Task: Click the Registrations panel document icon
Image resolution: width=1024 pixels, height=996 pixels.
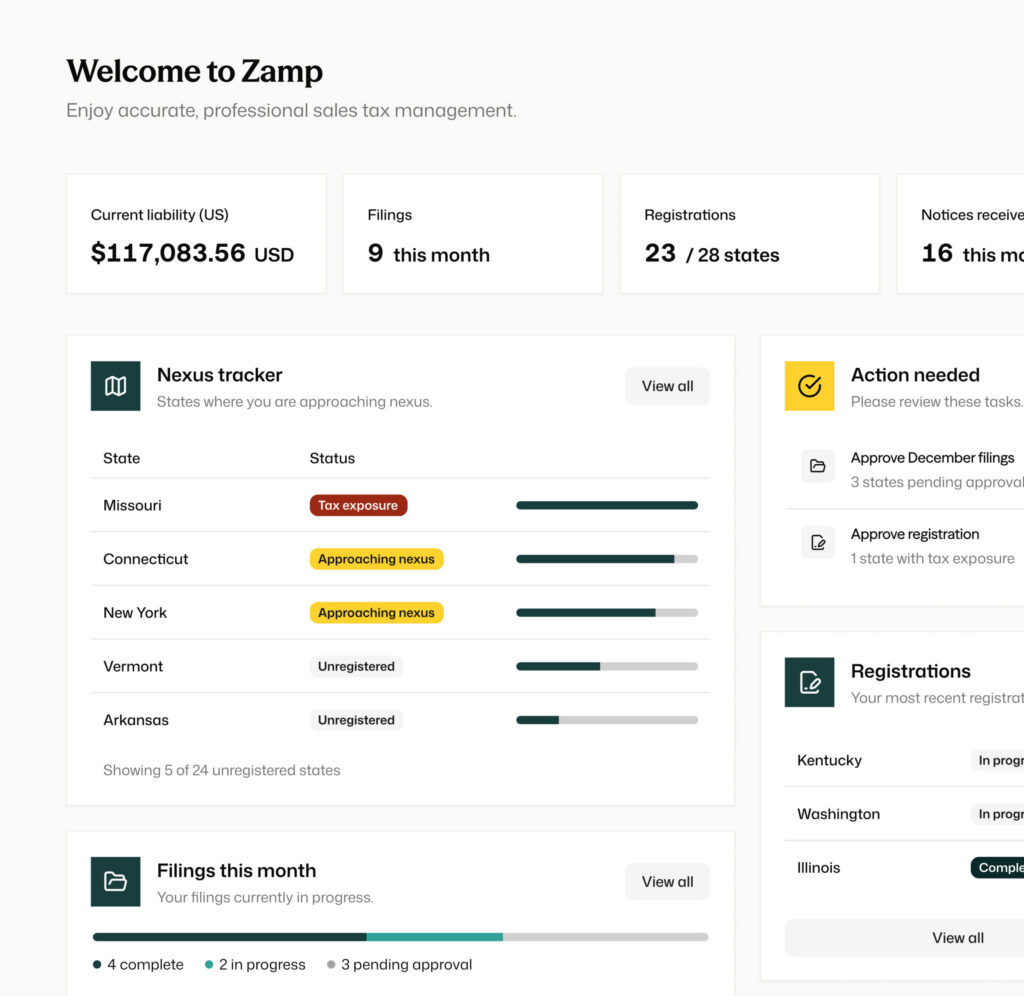Action: coord(809,682)
